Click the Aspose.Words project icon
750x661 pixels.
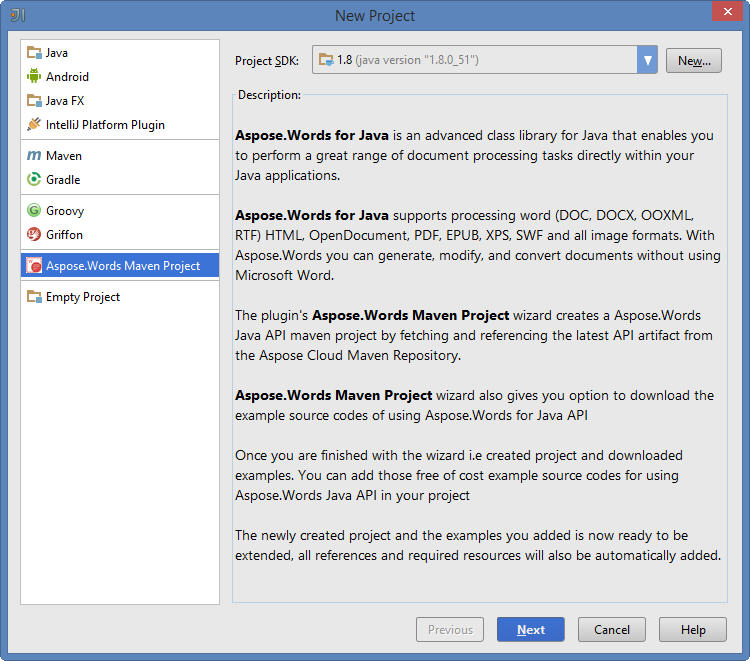coord(34,266)
